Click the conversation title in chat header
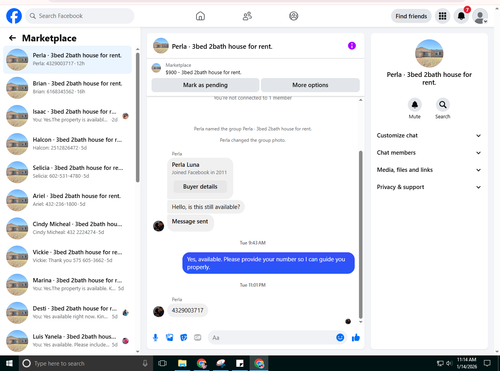The height and width of the screenshot is (371, 500). [x=222, y=47]
